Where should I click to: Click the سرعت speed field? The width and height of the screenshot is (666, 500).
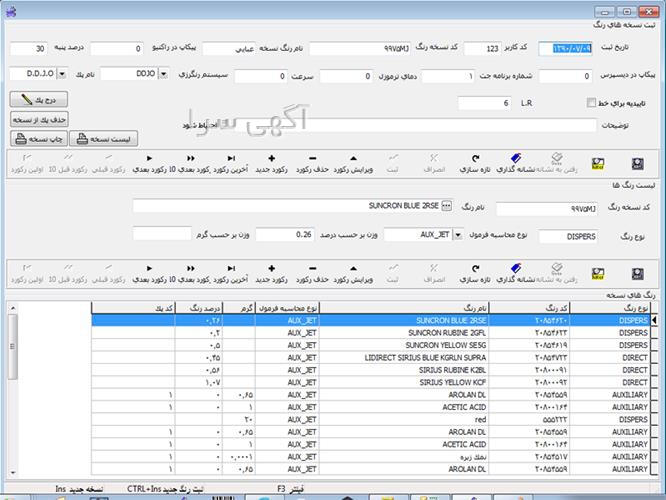tap(261, 76)
